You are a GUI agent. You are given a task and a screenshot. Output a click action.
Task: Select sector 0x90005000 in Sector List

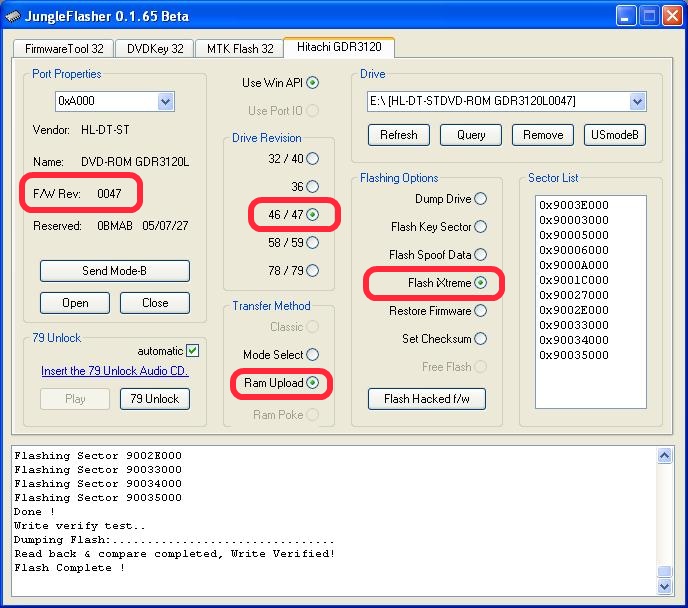click(573, 235)
